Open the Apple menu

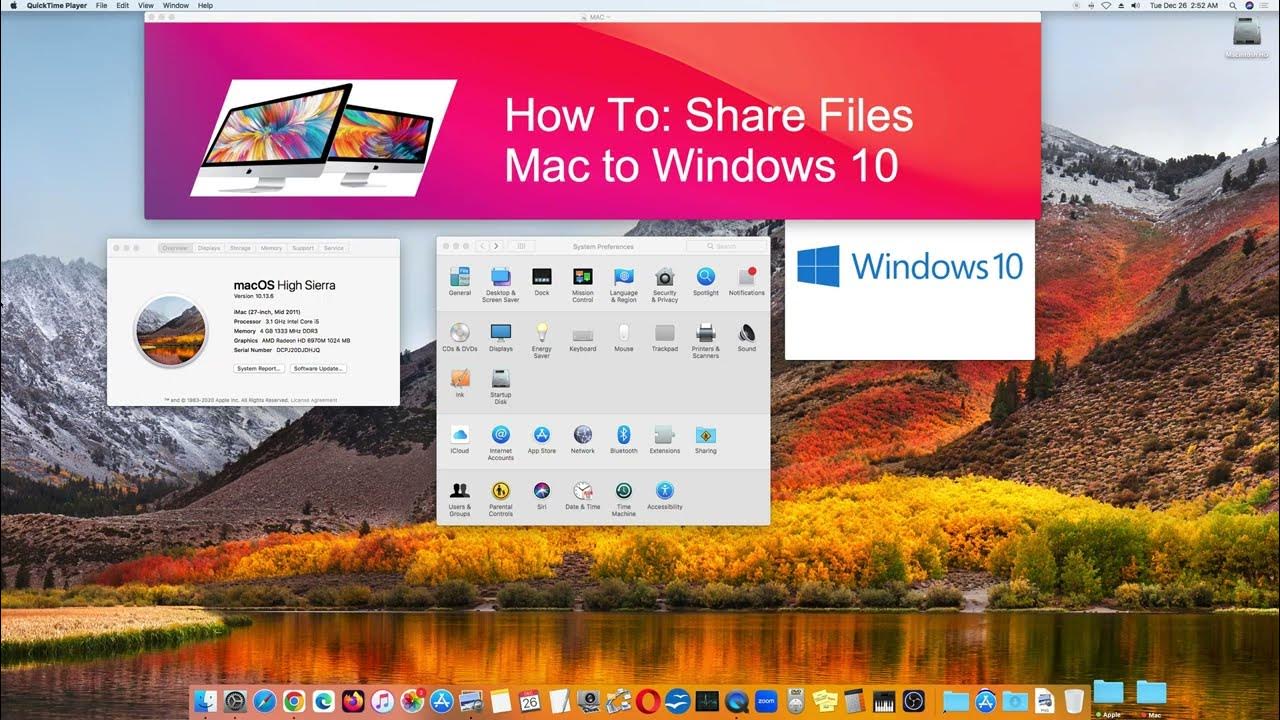coord(13,5)
